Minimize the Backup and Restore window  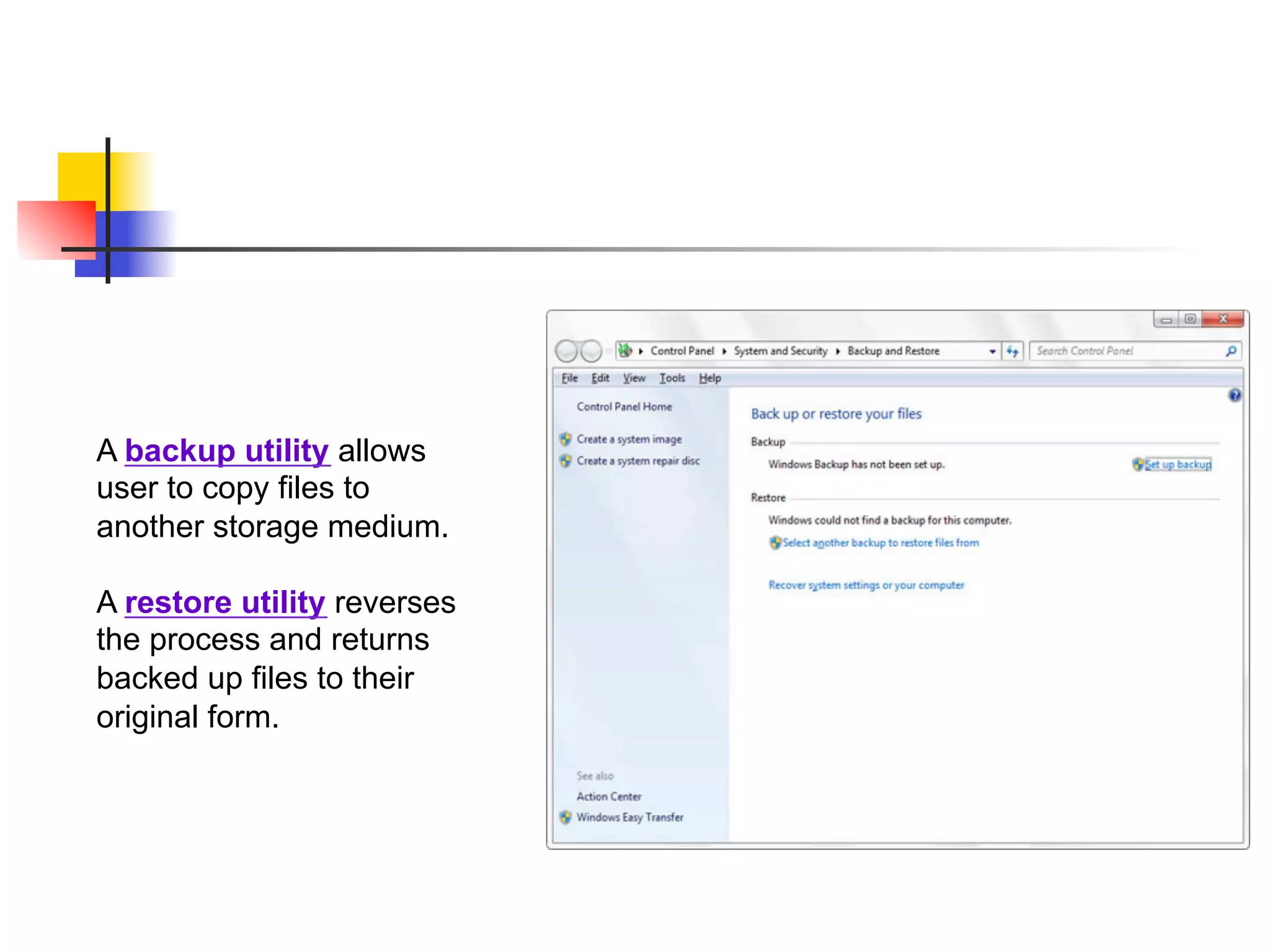click(x=1166, y=319)
